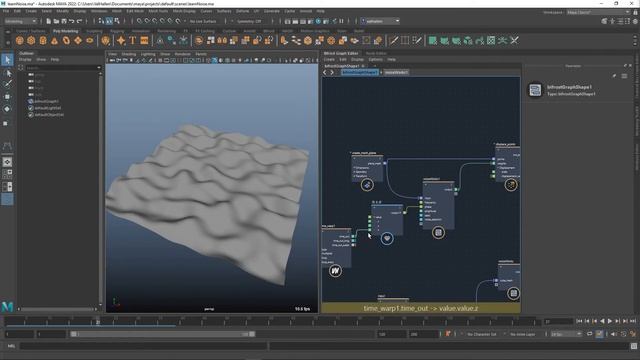Click the open scene folder icon
Image resolution: width=640 pixels, height=360 pixels.
56,21
